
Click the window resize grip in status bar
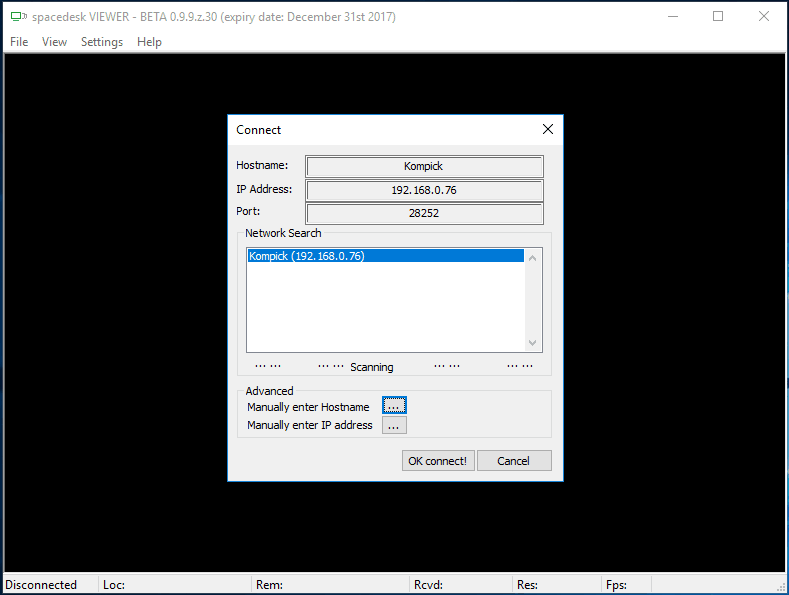click(x=781, y=587)
